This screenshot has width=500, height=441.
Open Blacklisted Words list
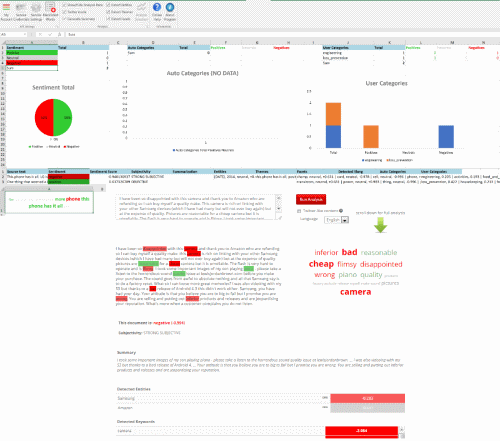point(50,12)
